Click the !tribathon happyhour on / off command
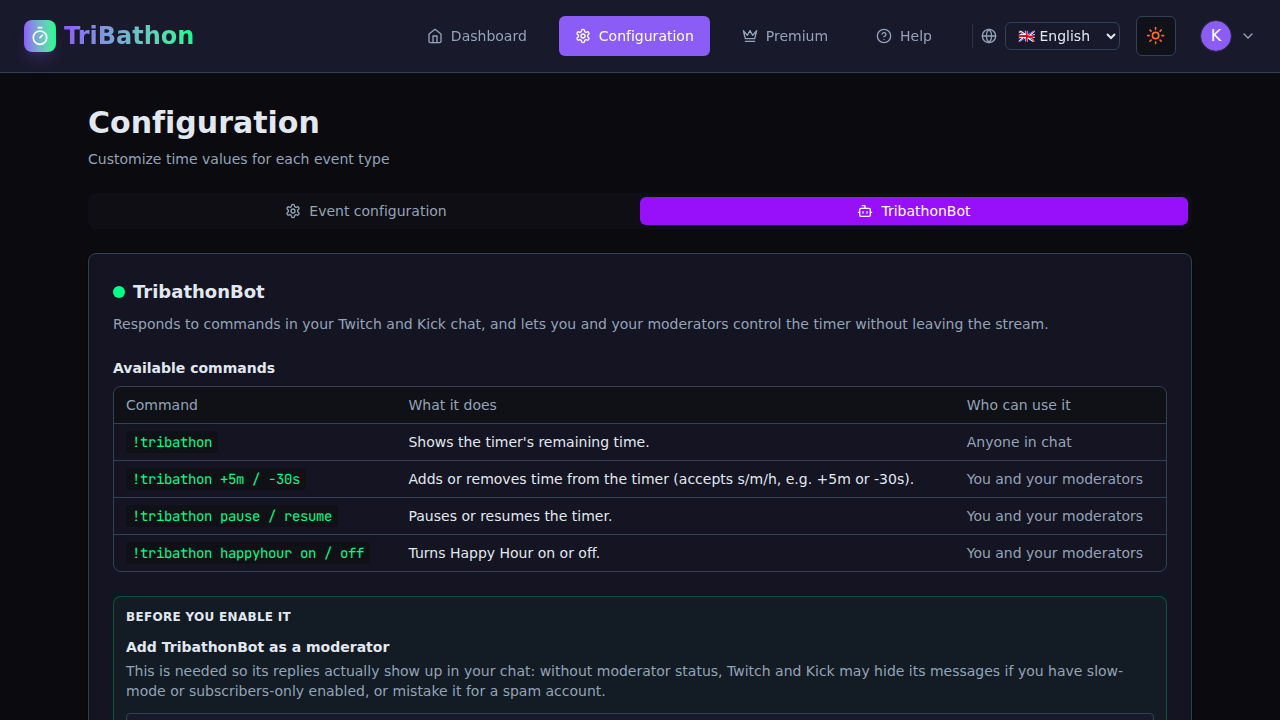The width and height of the screenshot is (1280, 720). coord(248,553)
